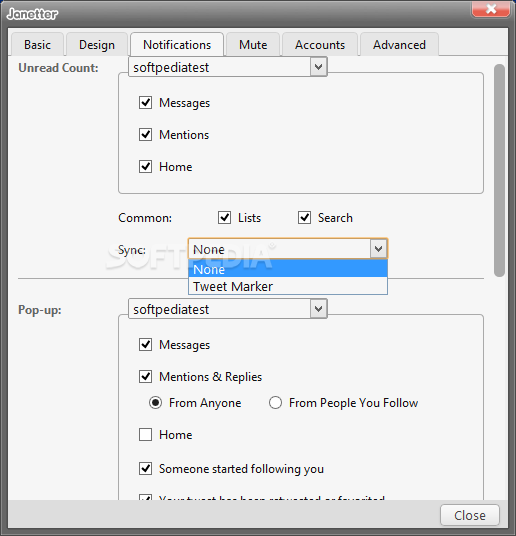Uncheck Mentions & Replies checkbox
The height and width of the screenshot is (536, 516).
pyautogui.click(x=145, y=376)
